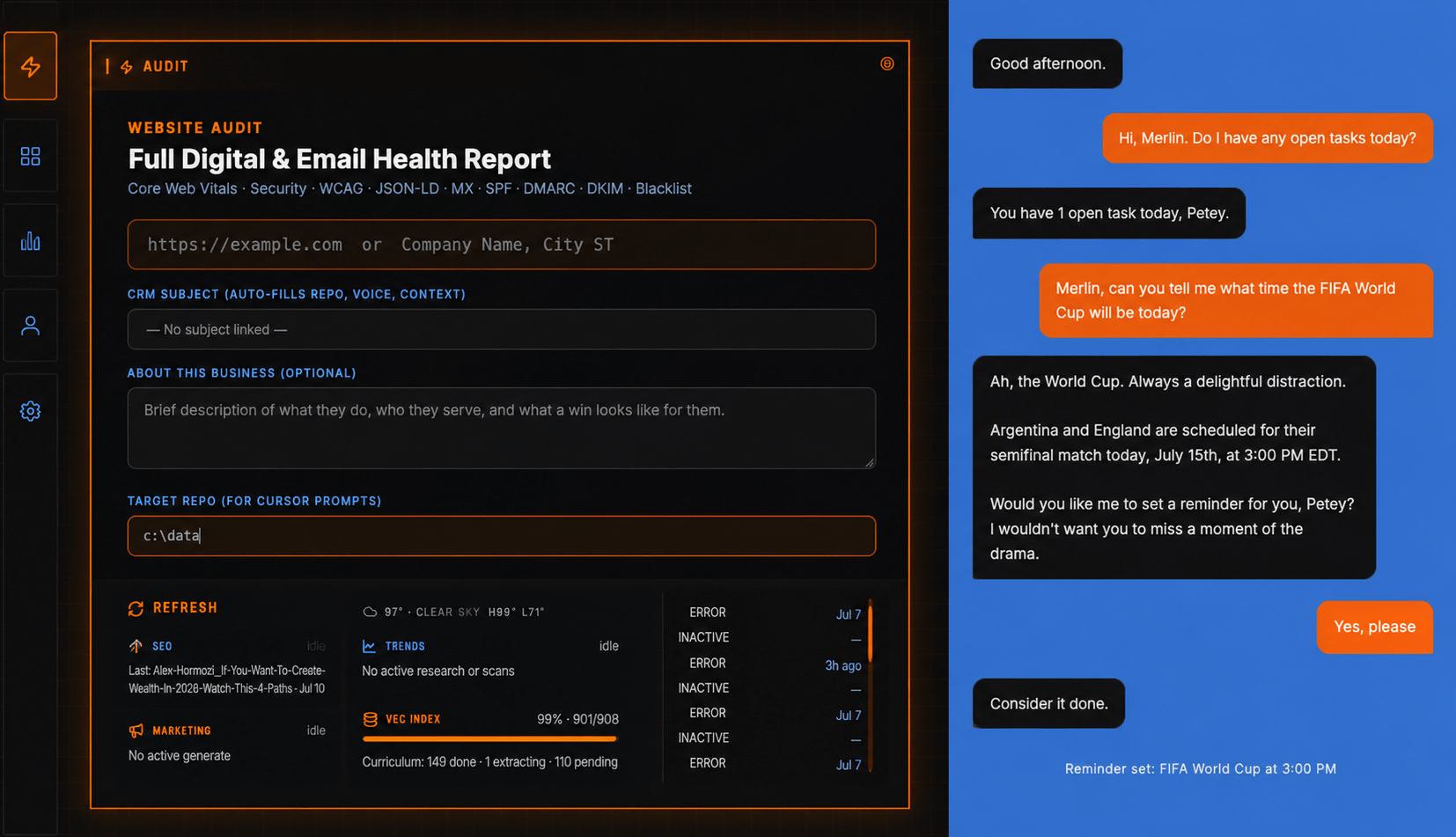Viewport: 1456px width, 837px height.
Task: Click the ERROR row dated 3h ago
Action: (x=769, y=664)
